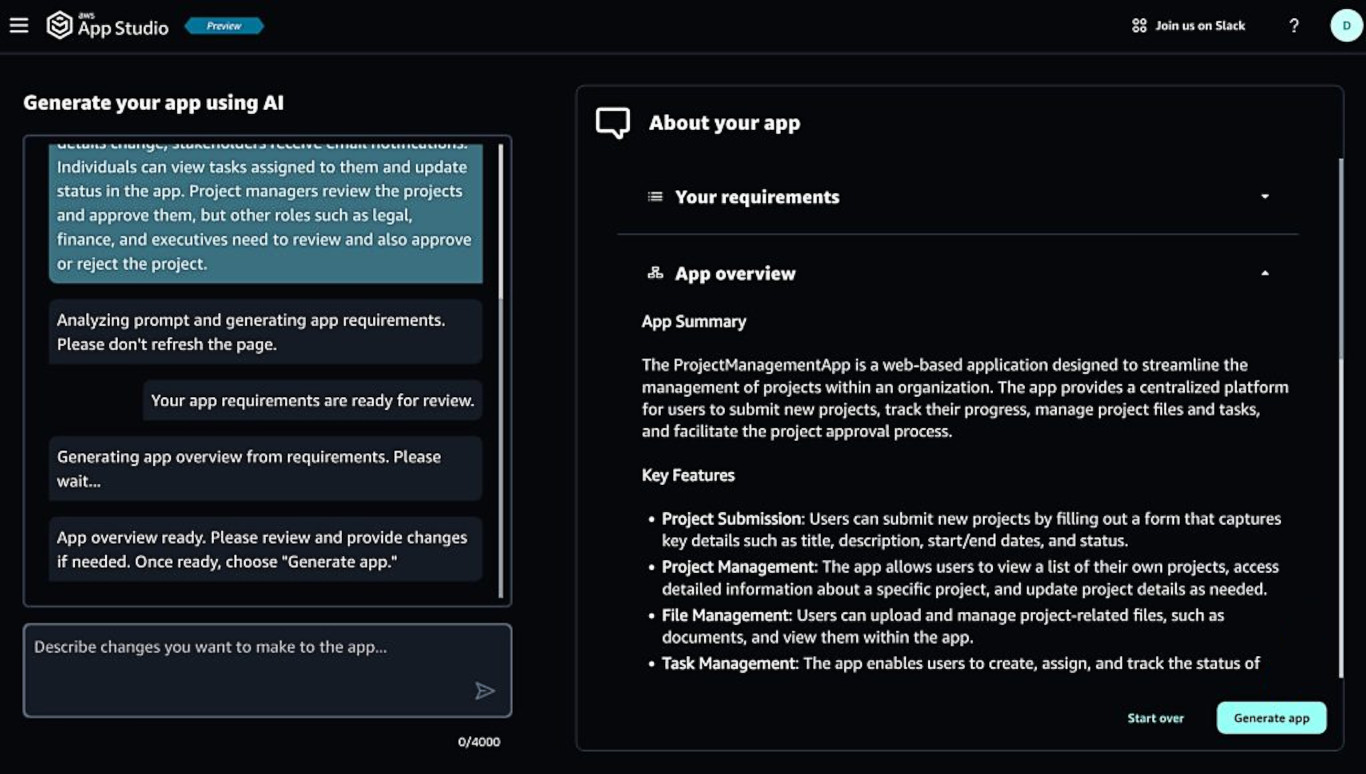Click the send arrow icon
The height and width of the screenshot is (774, 1366).
[x=485, y=691]
